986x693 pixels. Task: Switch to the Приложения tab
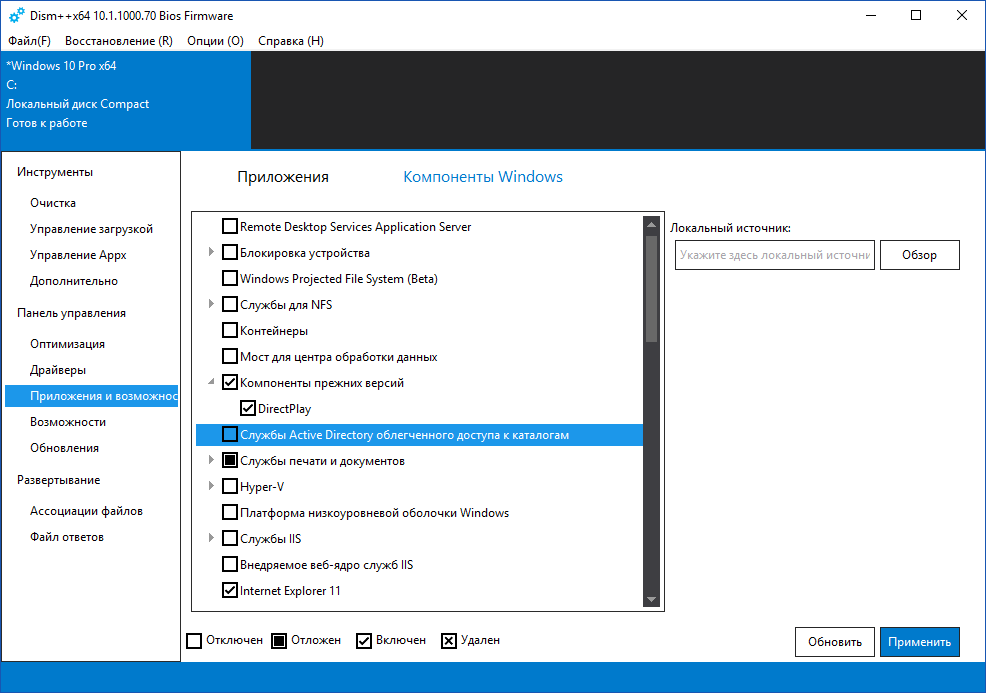[x=283, y=177]
